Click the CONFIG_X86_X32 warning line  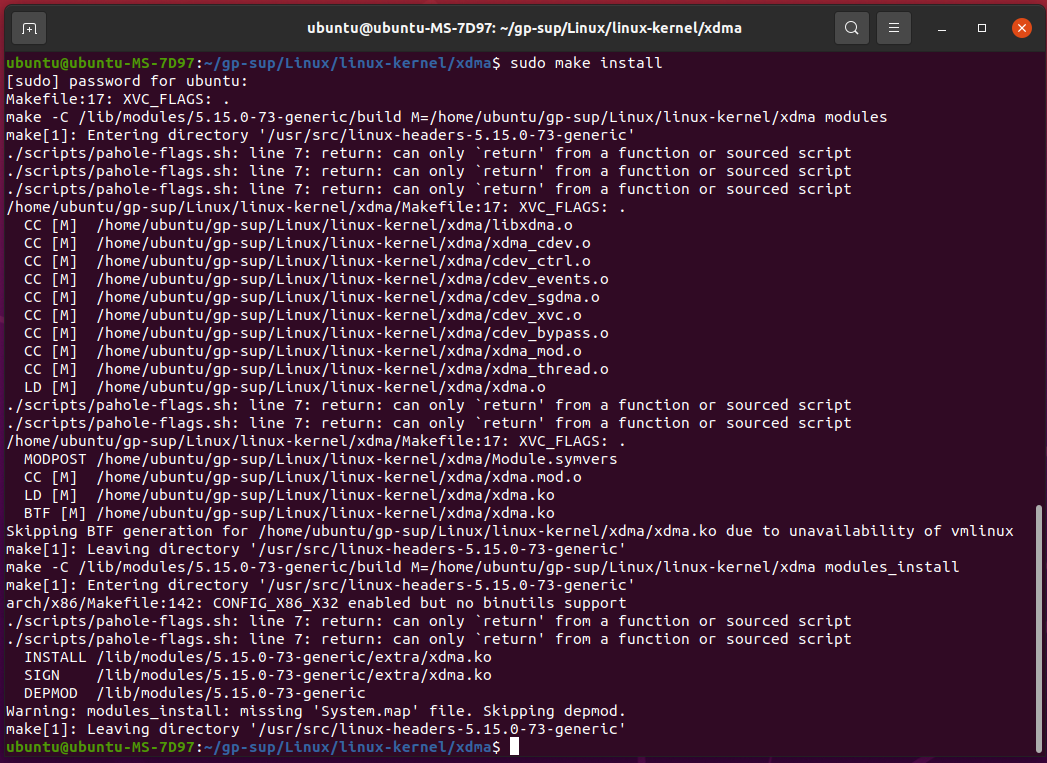tap(316, 603)
